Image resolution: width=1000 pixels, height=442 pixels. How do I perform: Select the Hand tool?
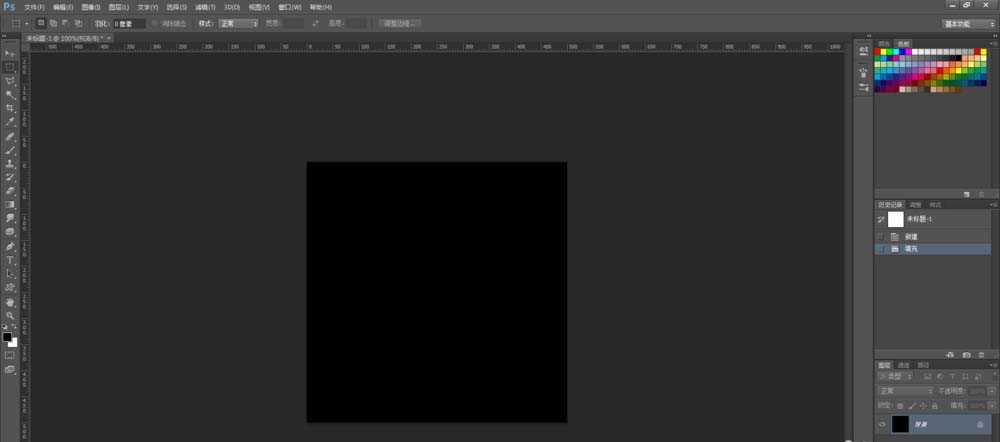(10, 301)
